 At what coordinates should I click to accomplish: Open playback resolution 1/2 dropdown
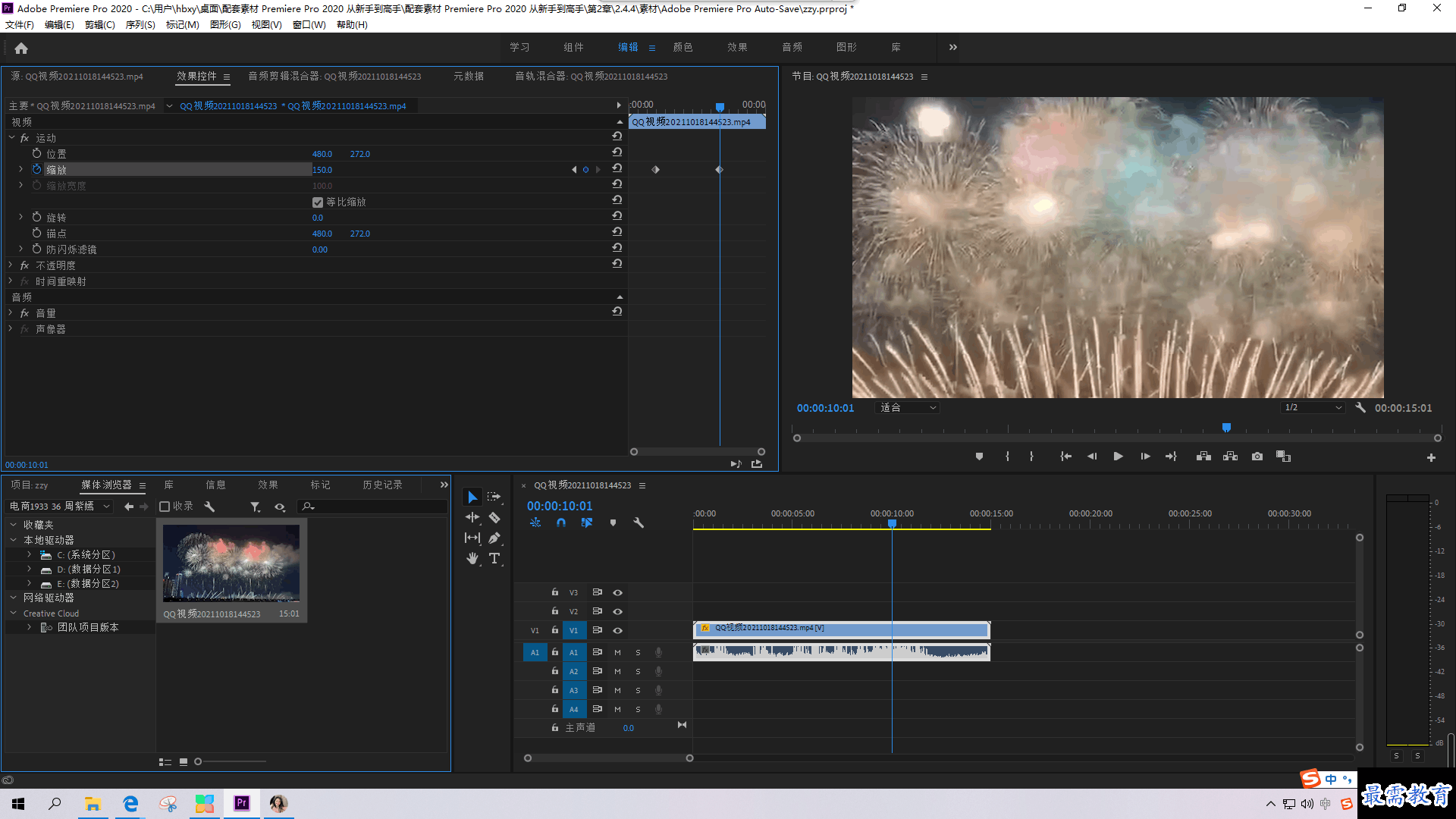point(1313,408)
